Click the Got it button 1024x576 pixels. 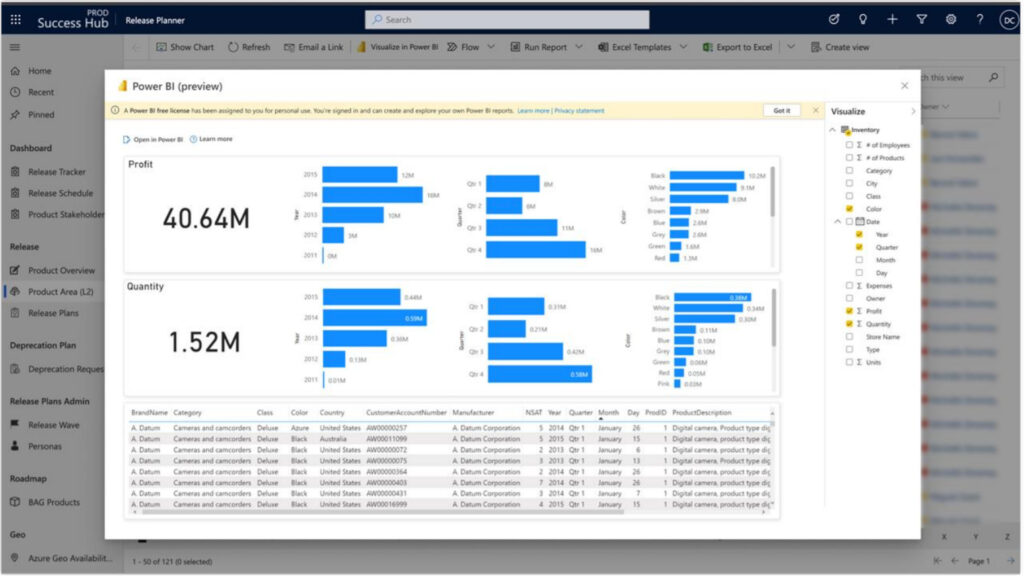782,110
